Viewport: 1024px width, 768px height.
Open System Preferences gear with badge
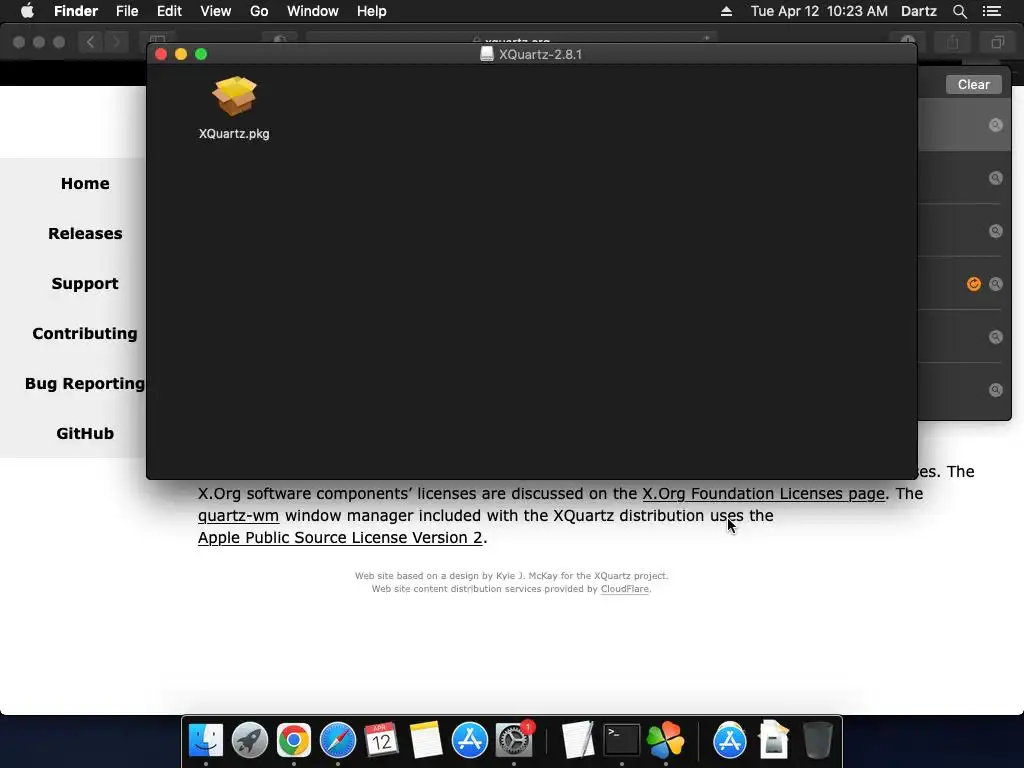pos(514,740)
